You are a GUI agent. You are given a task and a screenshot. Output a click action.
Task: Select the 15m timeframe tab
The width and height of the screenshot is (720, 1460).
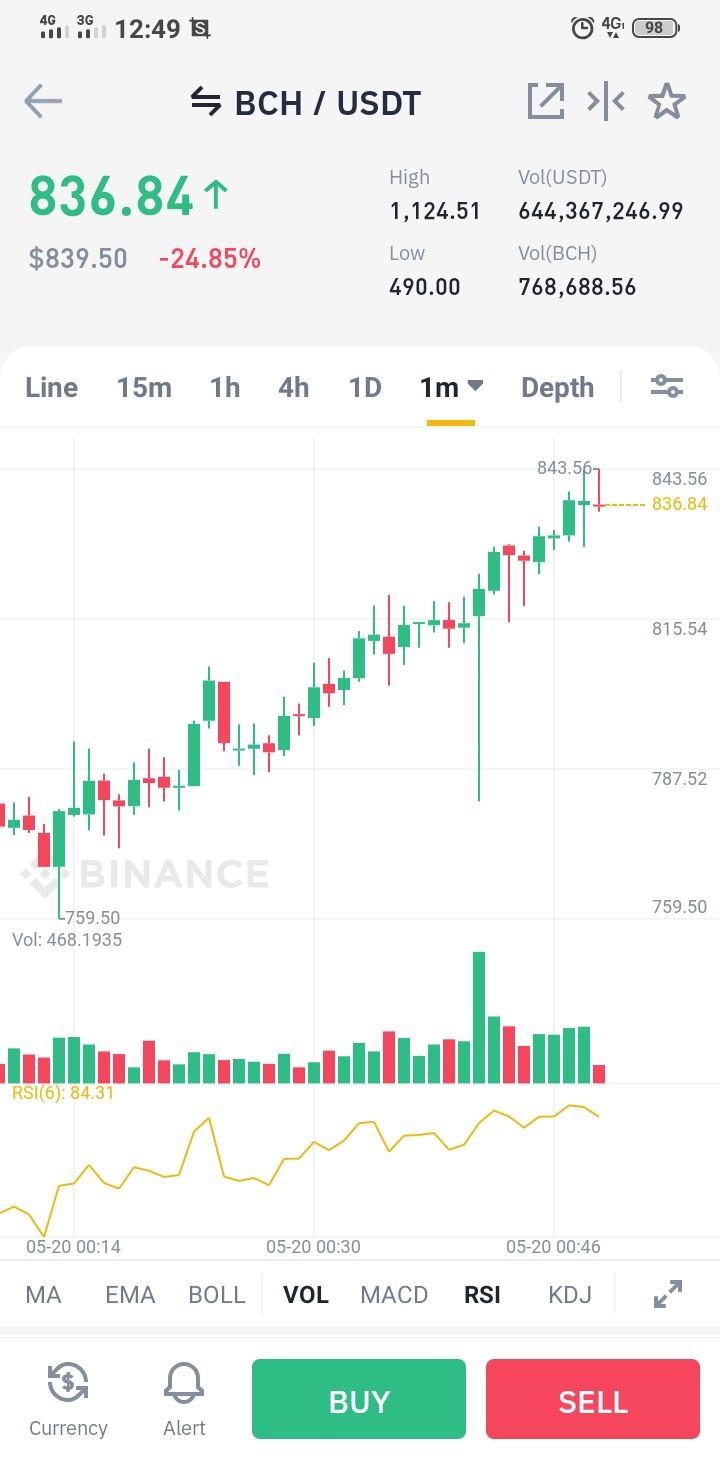144,387
